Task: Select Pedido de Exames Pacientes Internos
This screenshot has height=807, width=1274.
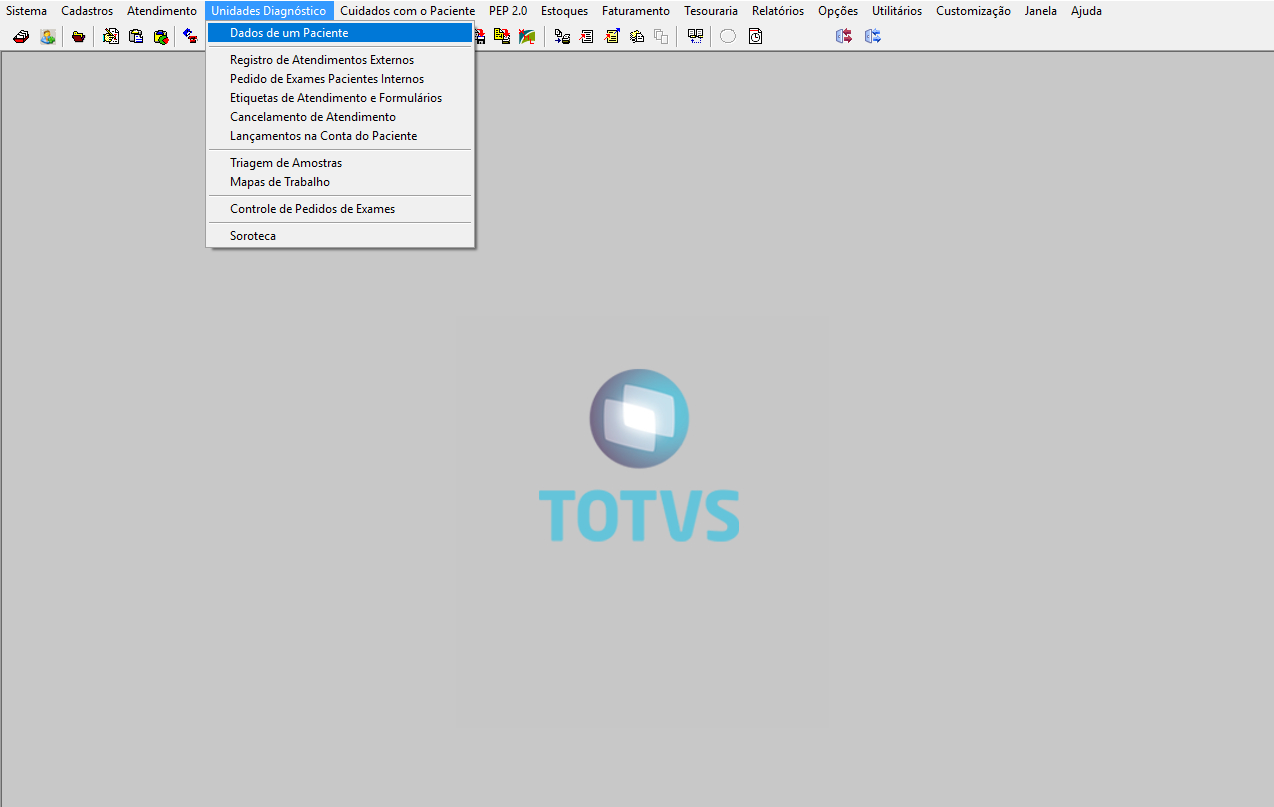Action: 339,79
